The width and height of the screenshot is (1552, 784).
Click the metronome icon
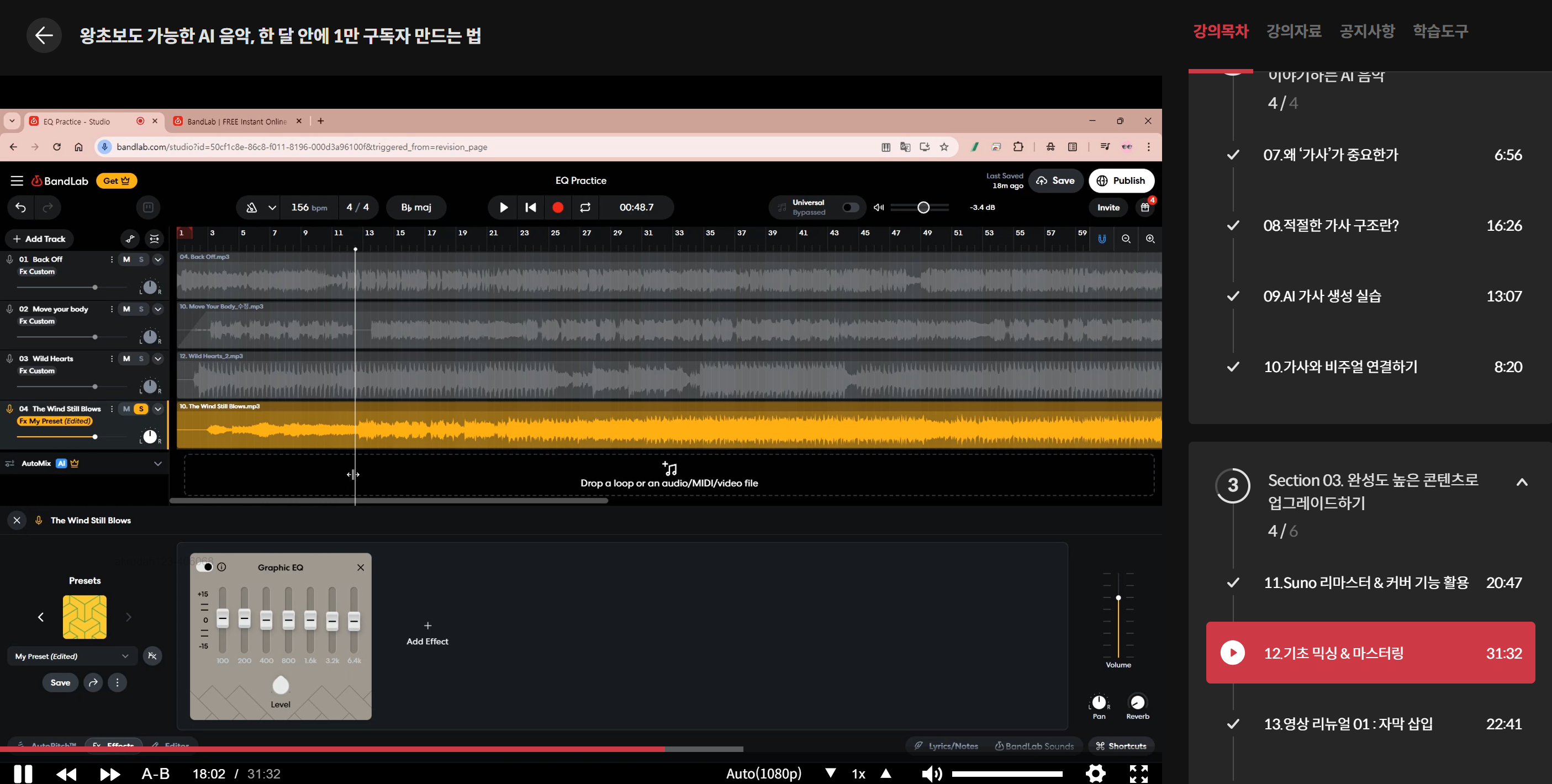pyautogui.click(x=252, y=208)
